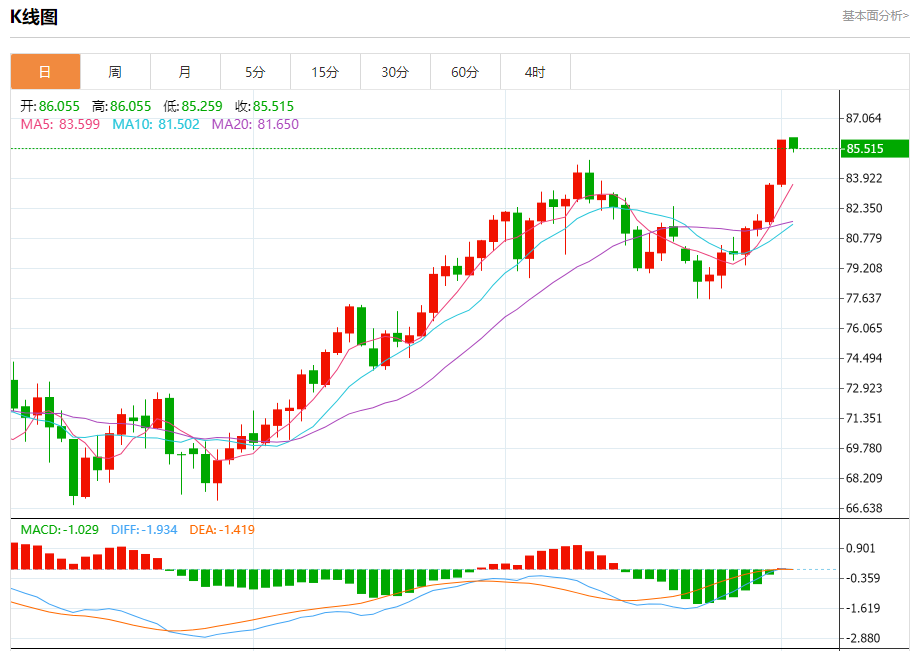The width and height of the screenshot is (918, 651).
Task: Click the -1.619 MACD axis label
Action: pos(861,608)
